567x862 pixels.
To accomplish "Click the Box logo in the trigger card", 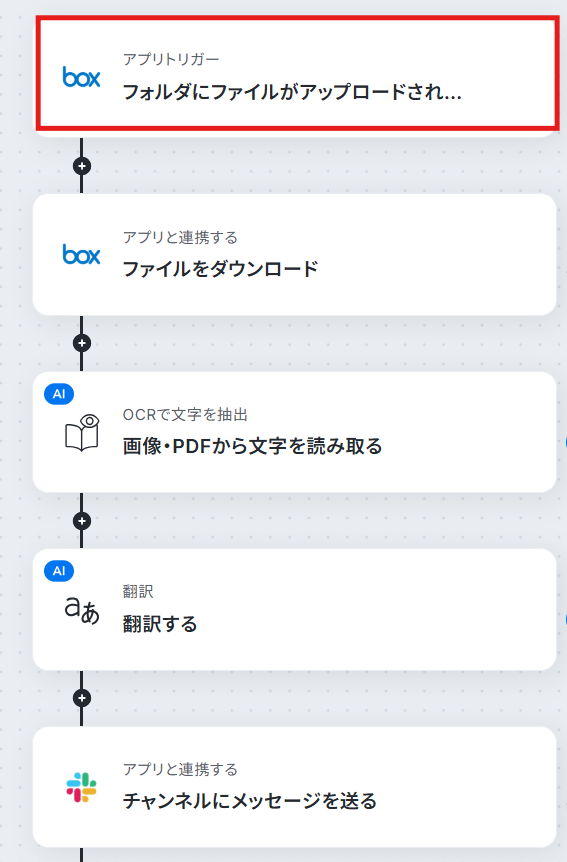I will pos(81,78).
